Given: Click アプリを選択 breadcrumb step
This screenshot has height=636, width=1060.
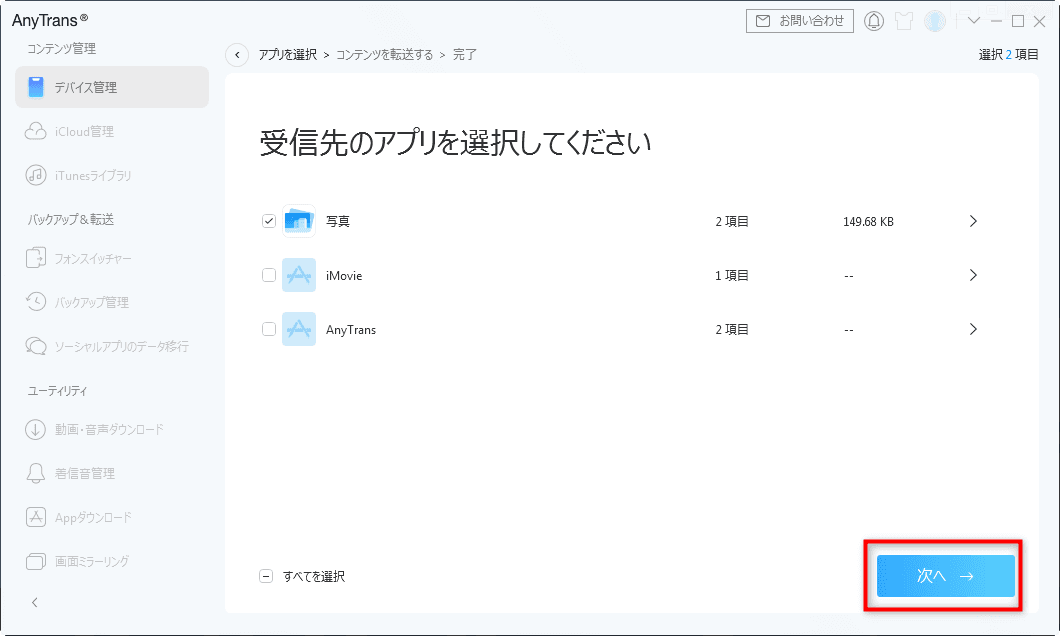Looking at the screenshot, I should pos(288,55).
